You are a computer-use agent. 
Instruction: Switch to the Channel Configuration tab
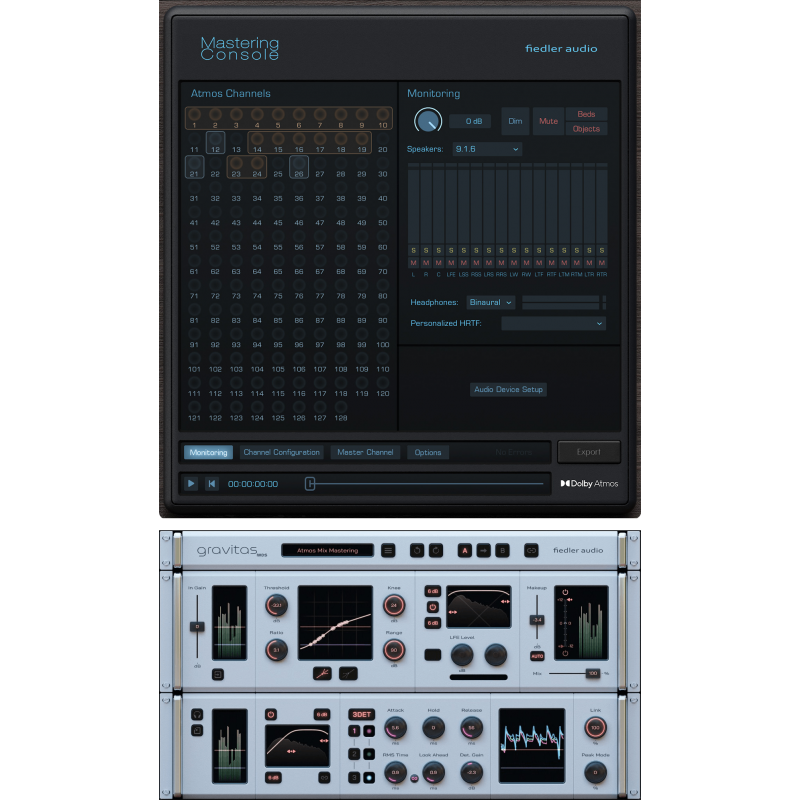[282, 452]
